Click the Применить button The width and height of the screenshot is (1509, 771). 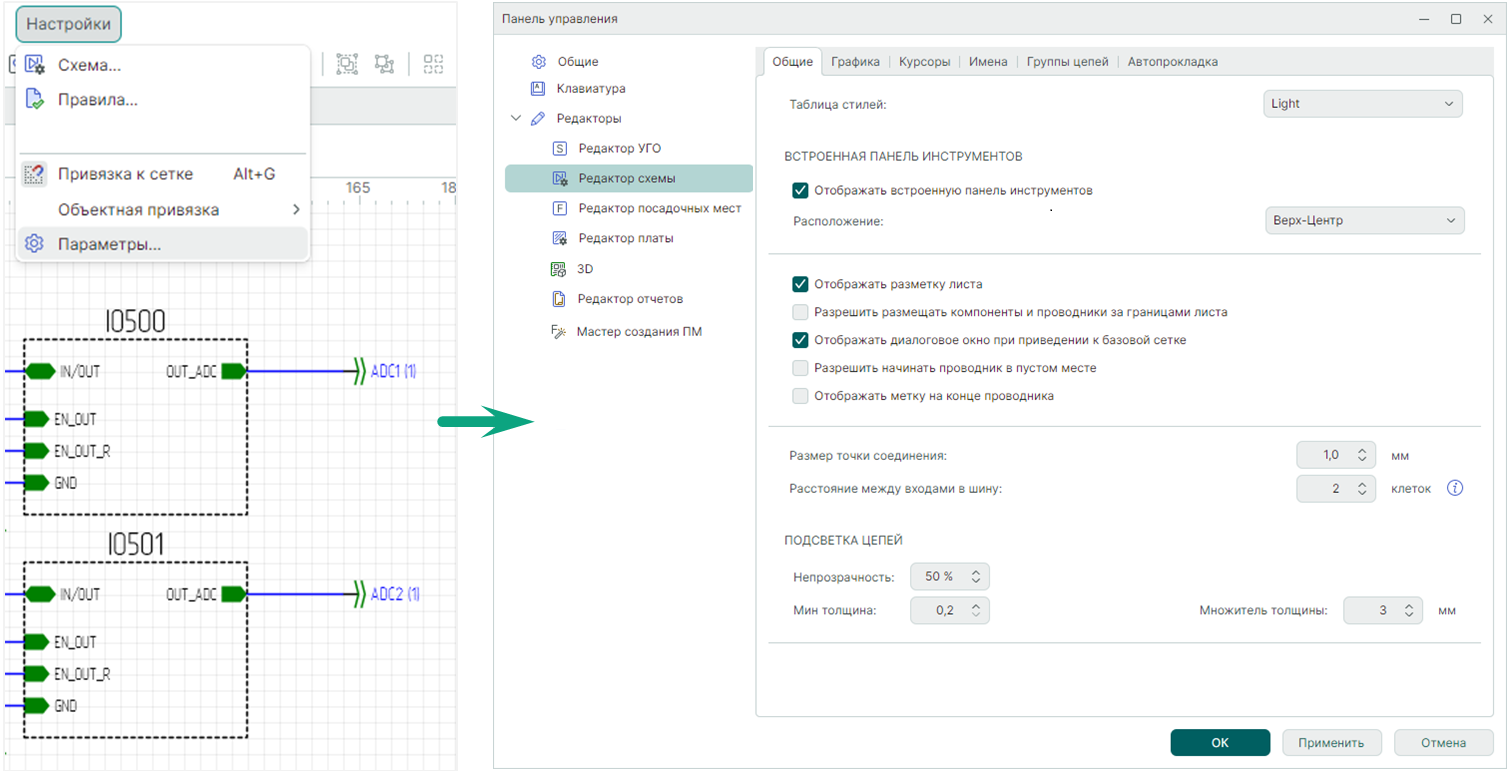(1331, 743)
